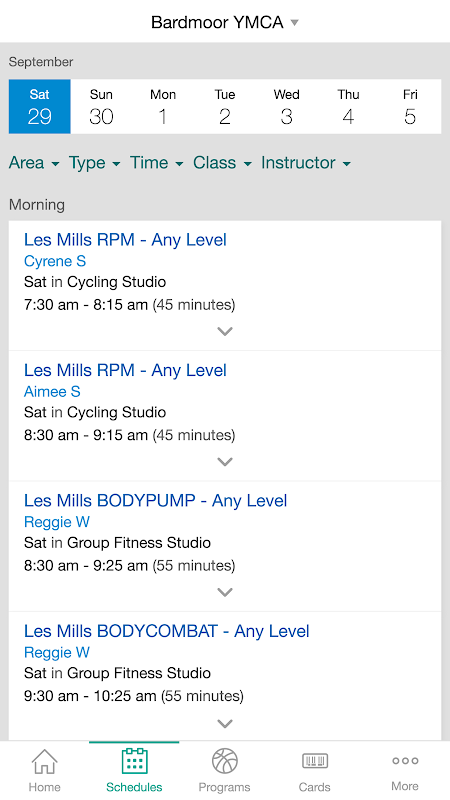Select Sun 30 in the date strip
The image size is (450, 800).
101,107
